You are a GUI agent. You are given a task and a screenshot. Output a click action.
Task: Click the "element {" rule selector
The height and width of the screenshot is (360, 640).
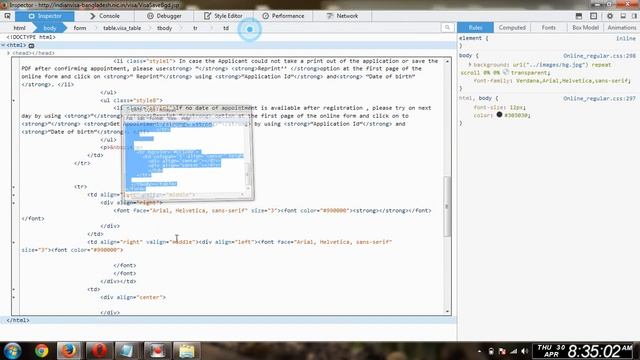point(473,38)
